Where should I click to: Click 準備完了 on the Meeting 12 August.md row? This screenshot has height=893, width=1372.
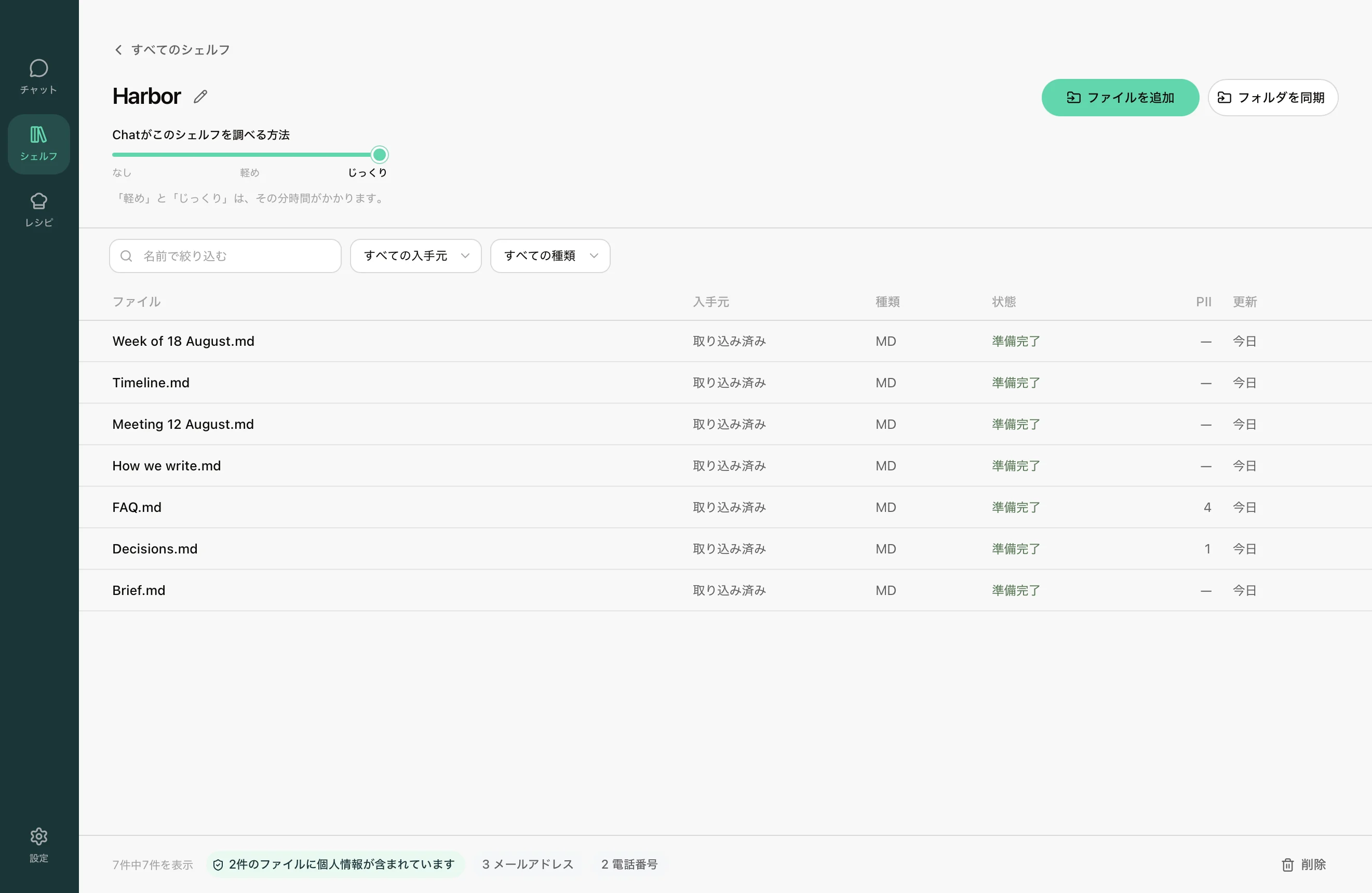point(1016,424)
